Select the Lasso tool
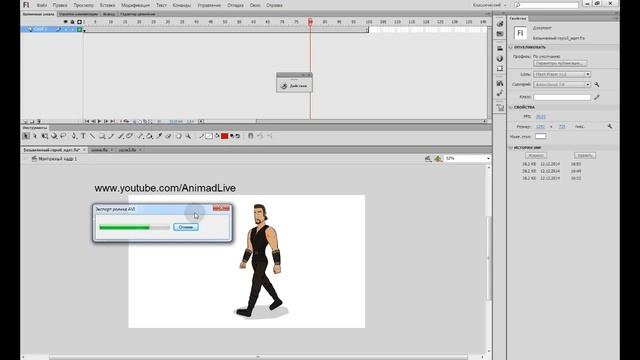 (63, 136)
